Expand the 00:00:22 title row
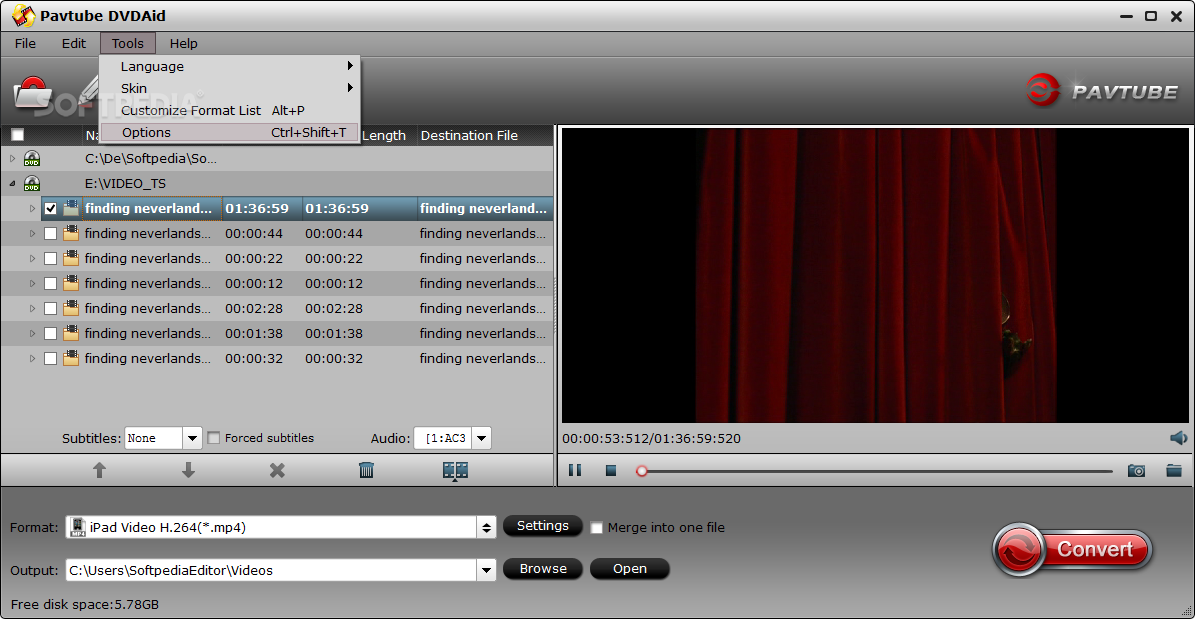 click(32, 258)
